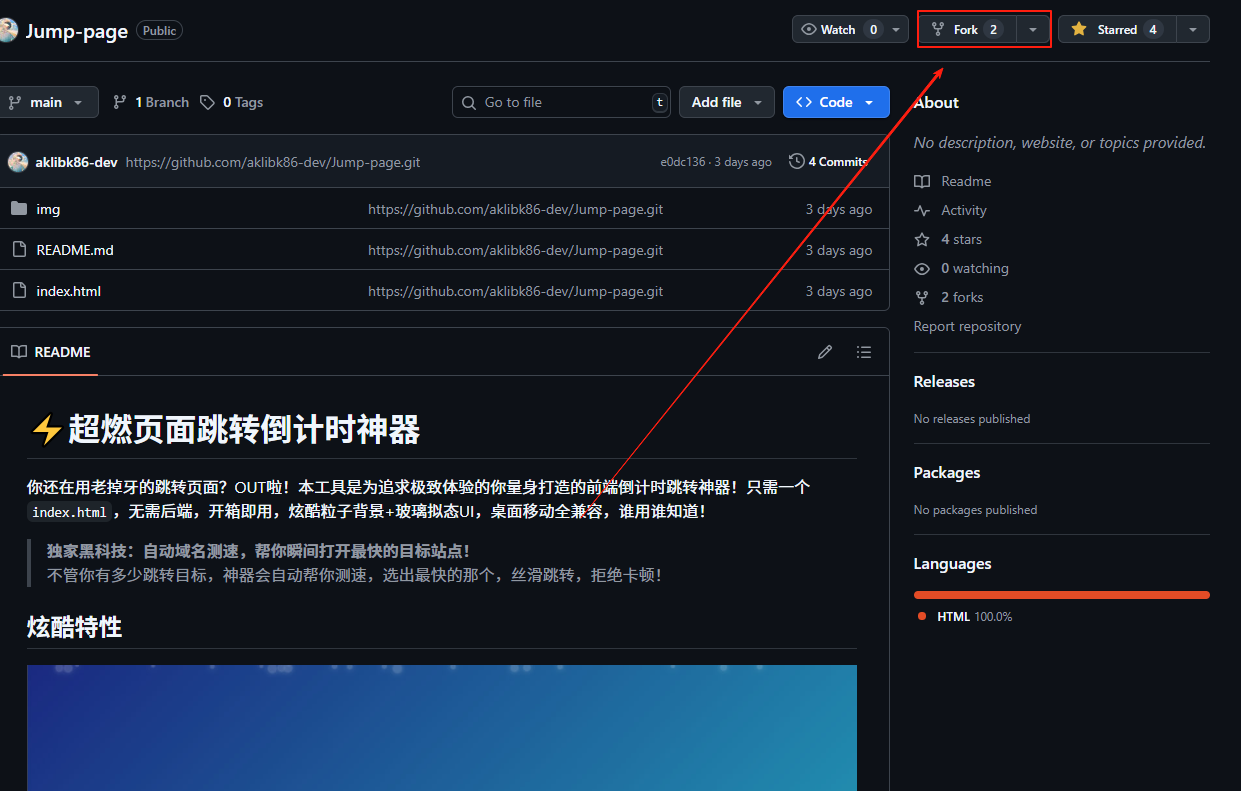Click the README preview gradient image

click(x=442, y=727)
